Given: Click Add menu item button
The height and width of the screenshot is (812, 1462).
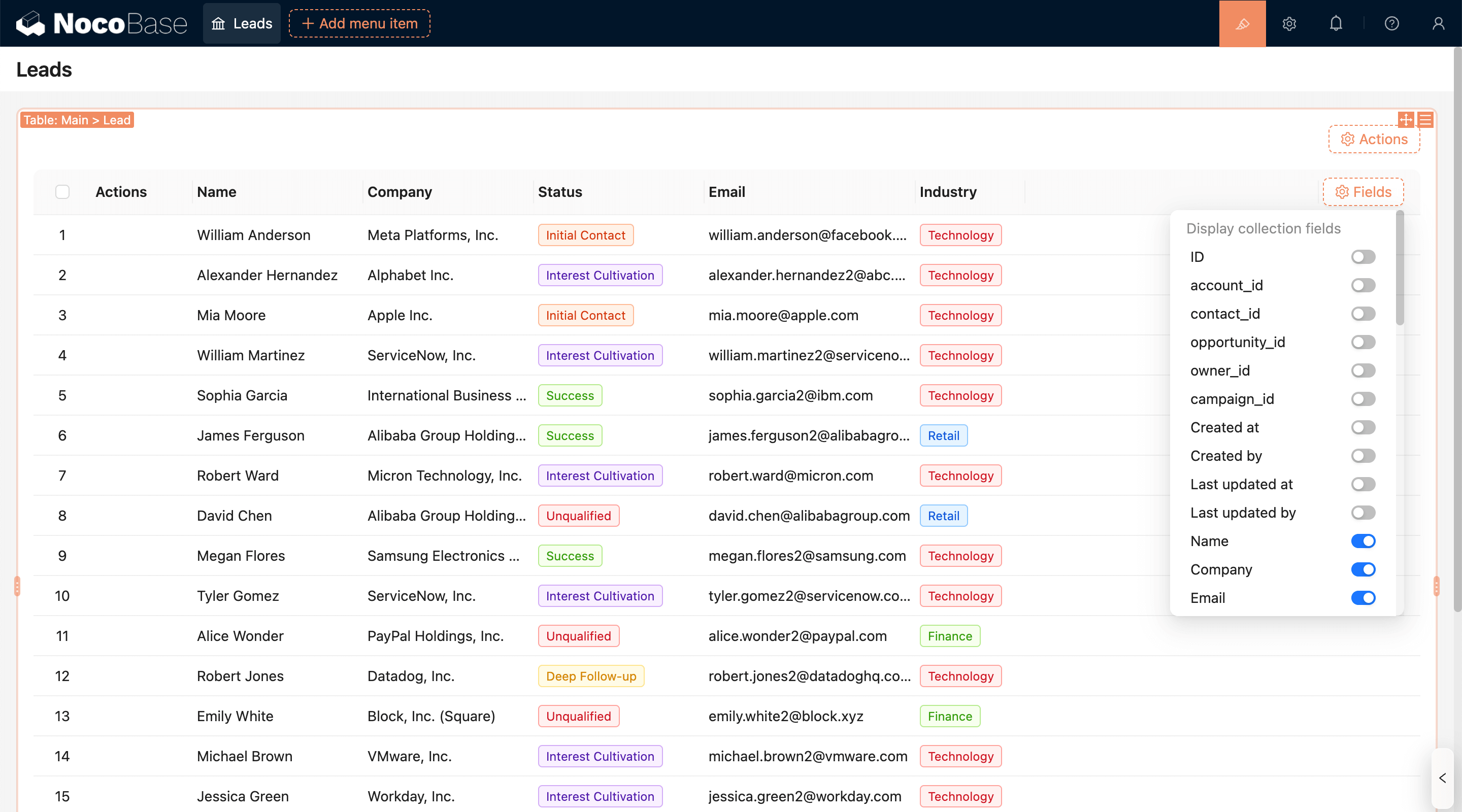Looking at the screenshot, I should pos(359,23).
